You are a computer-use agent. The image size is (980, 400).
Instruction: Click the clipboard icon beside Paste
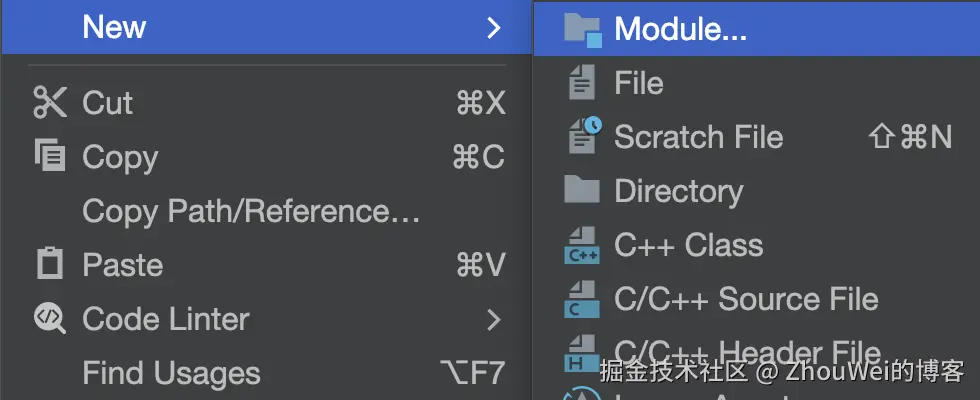pyautogui.click(x=49, y=265)
